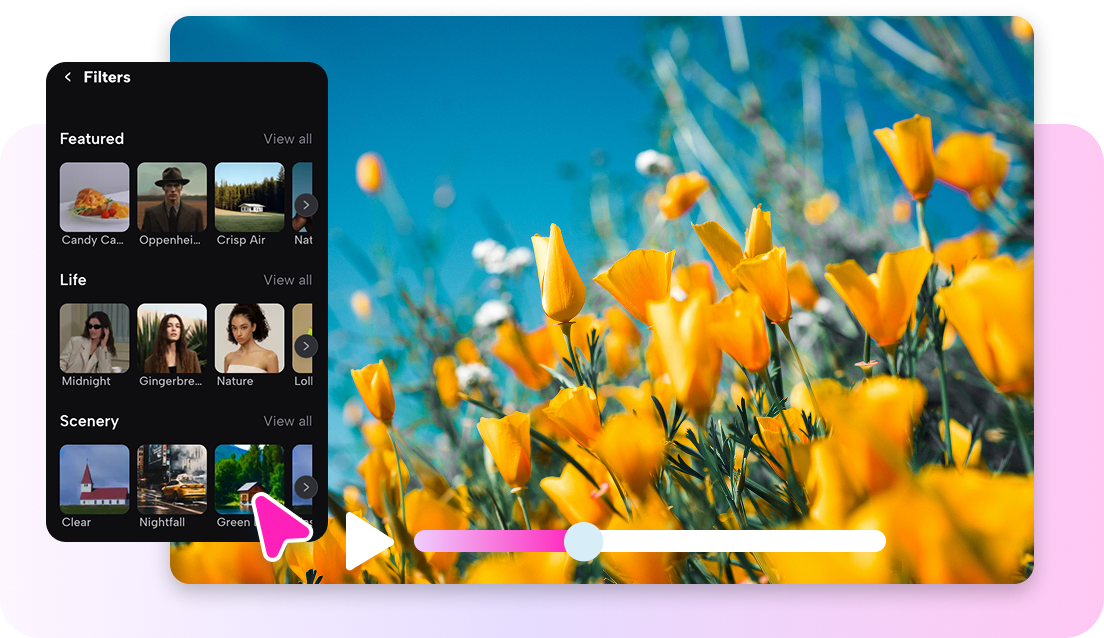Go back from the Filters panel

pos(67,77)
